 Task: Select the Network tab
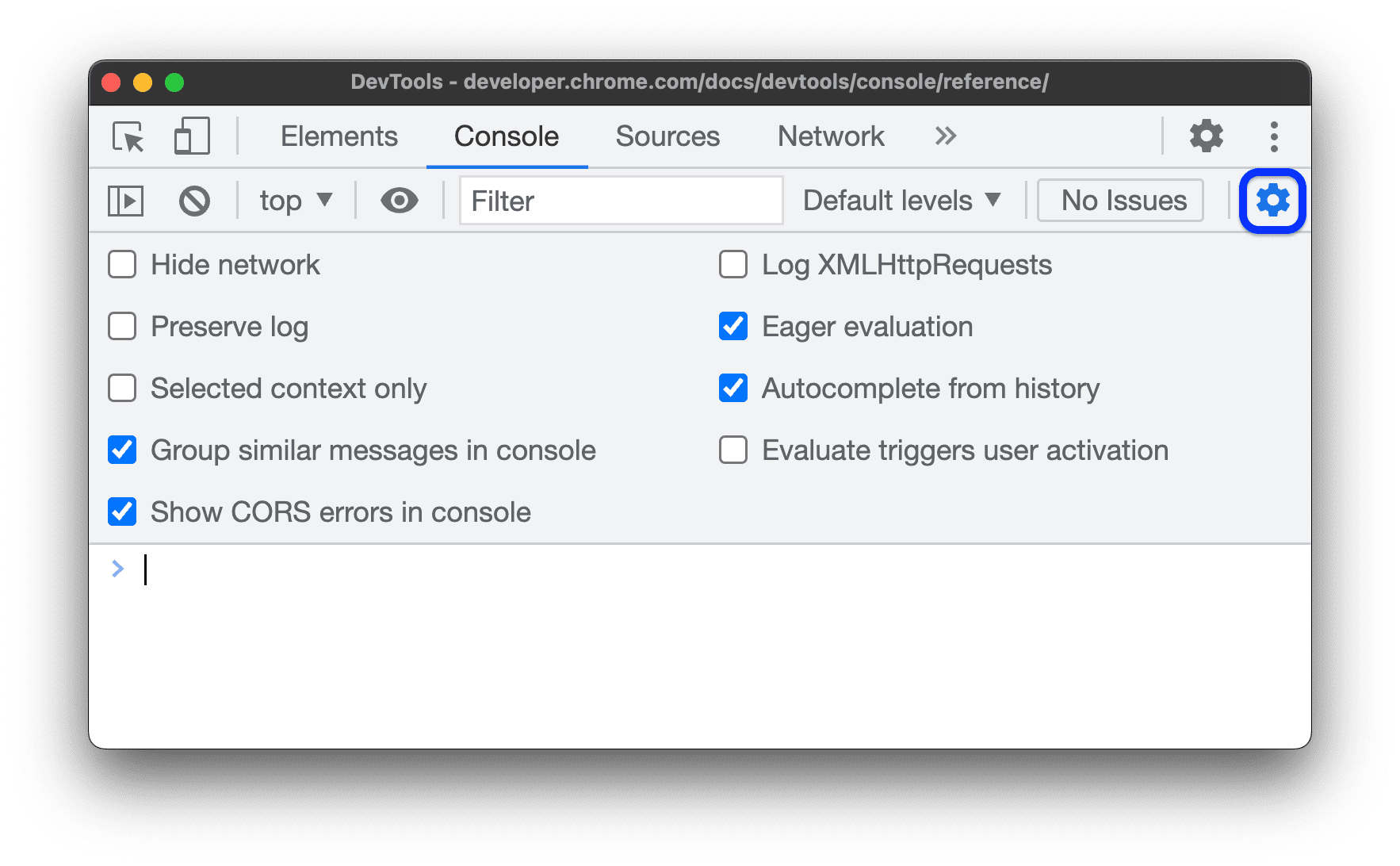[830, 136]
